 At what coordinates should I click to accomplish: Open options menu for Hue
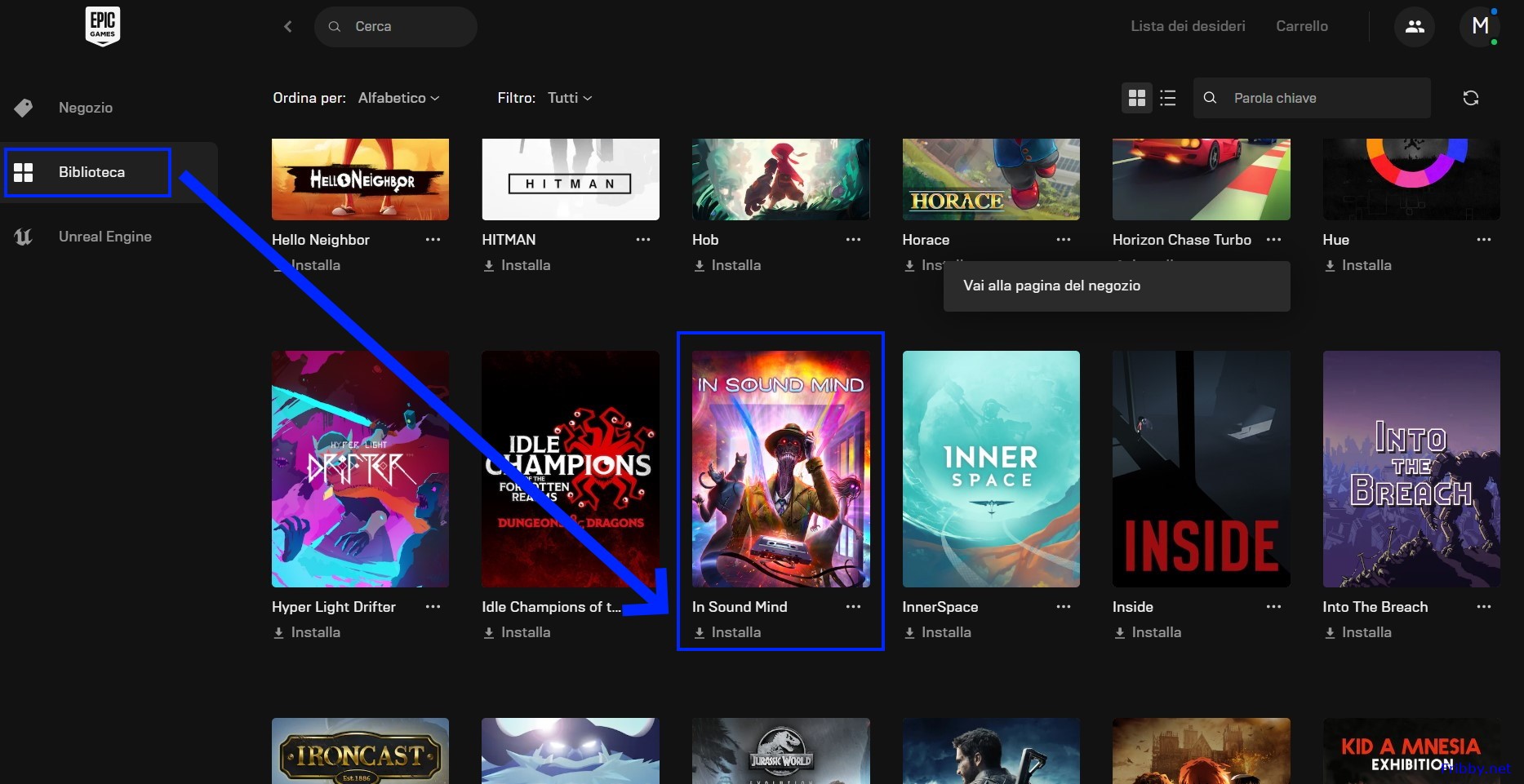click(x=1484, y=240)
